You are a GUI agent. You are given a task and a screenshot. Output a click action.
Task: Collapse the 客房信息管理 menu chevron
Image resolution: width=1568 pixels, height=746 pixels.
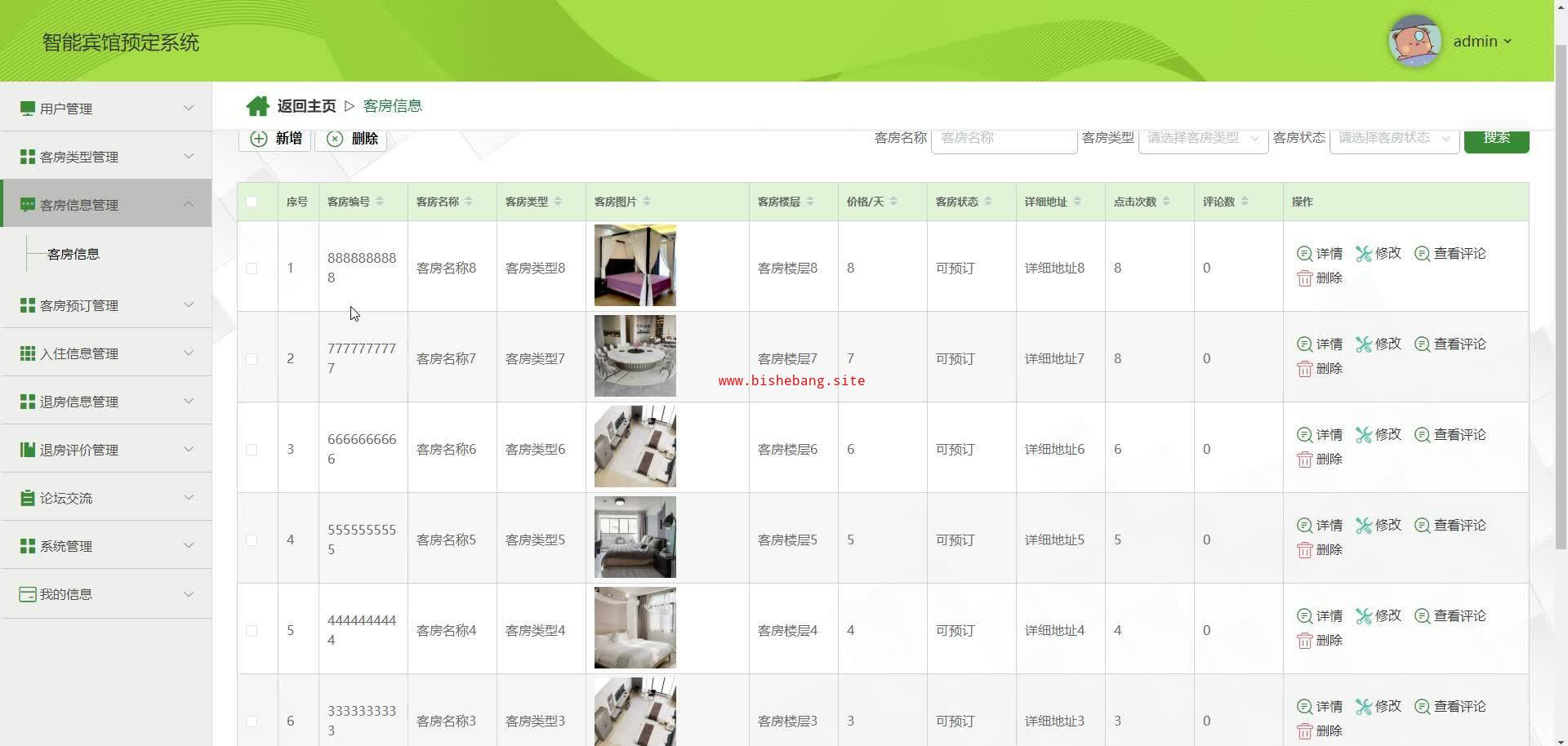(x=189, y=204)
